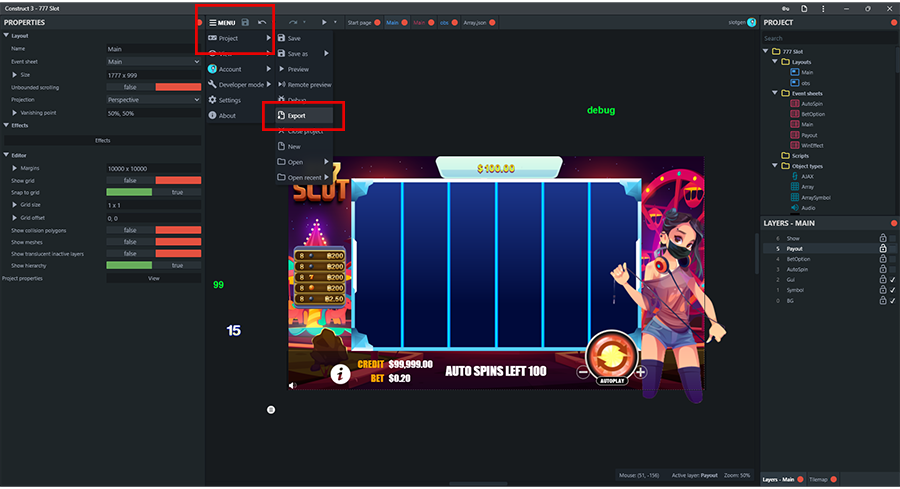This screenshot has height=489, width=900.
Task: Collapse the Editor section
Action: (6, 155)
